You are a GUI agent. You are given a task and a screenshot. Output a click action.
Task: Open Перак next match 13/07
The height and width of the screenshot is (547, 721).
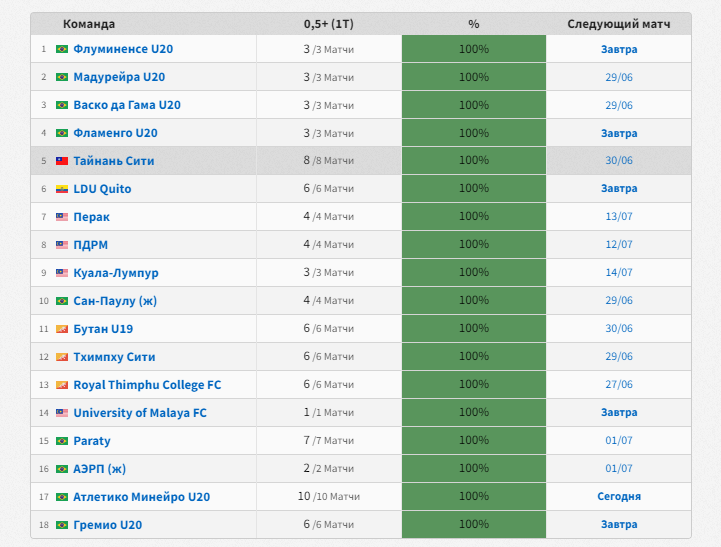click(619, 217)
